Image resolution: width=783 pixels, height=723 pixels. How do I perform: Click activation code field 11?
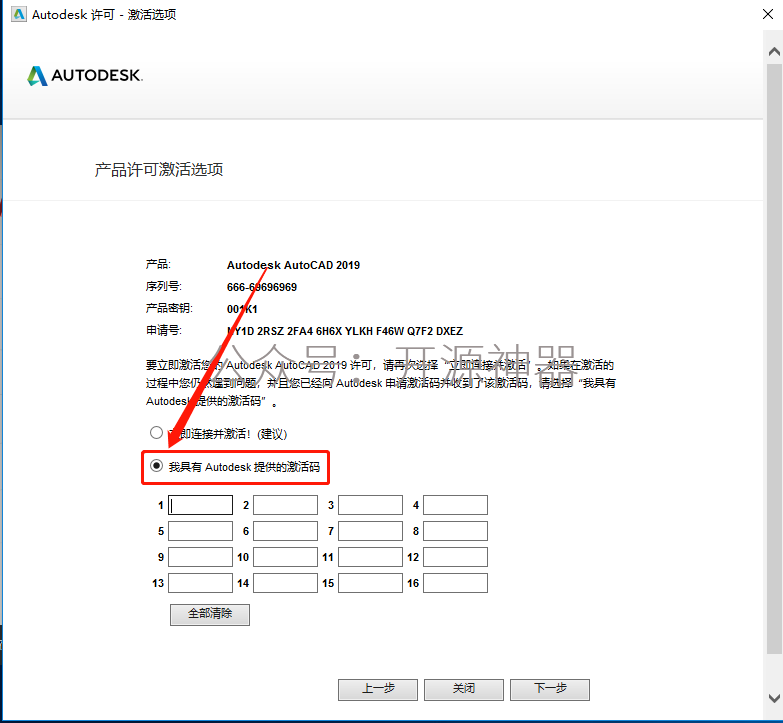[370, 557]
